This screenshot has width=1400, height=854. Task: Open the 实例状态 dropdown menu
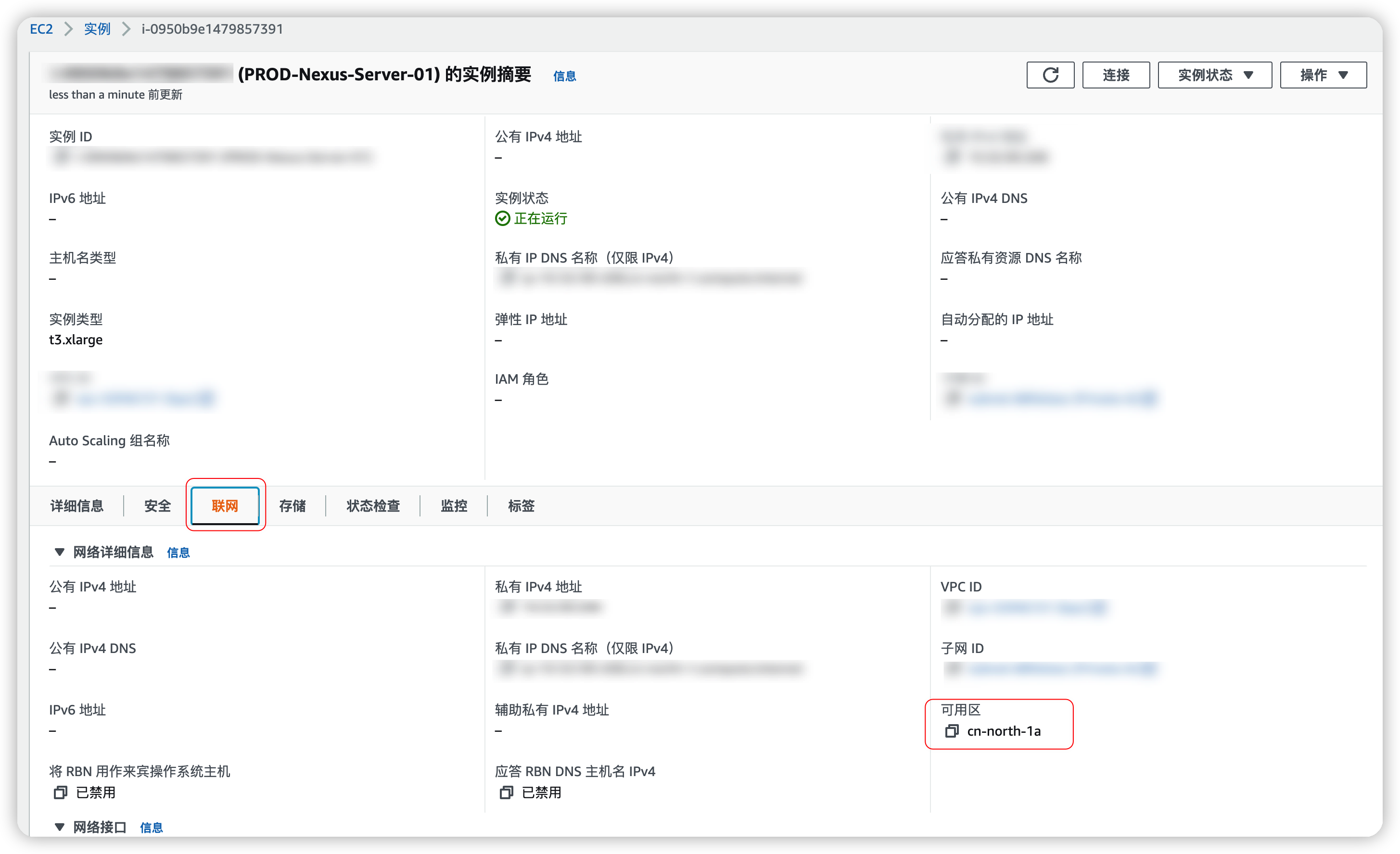pos(1214,75)
